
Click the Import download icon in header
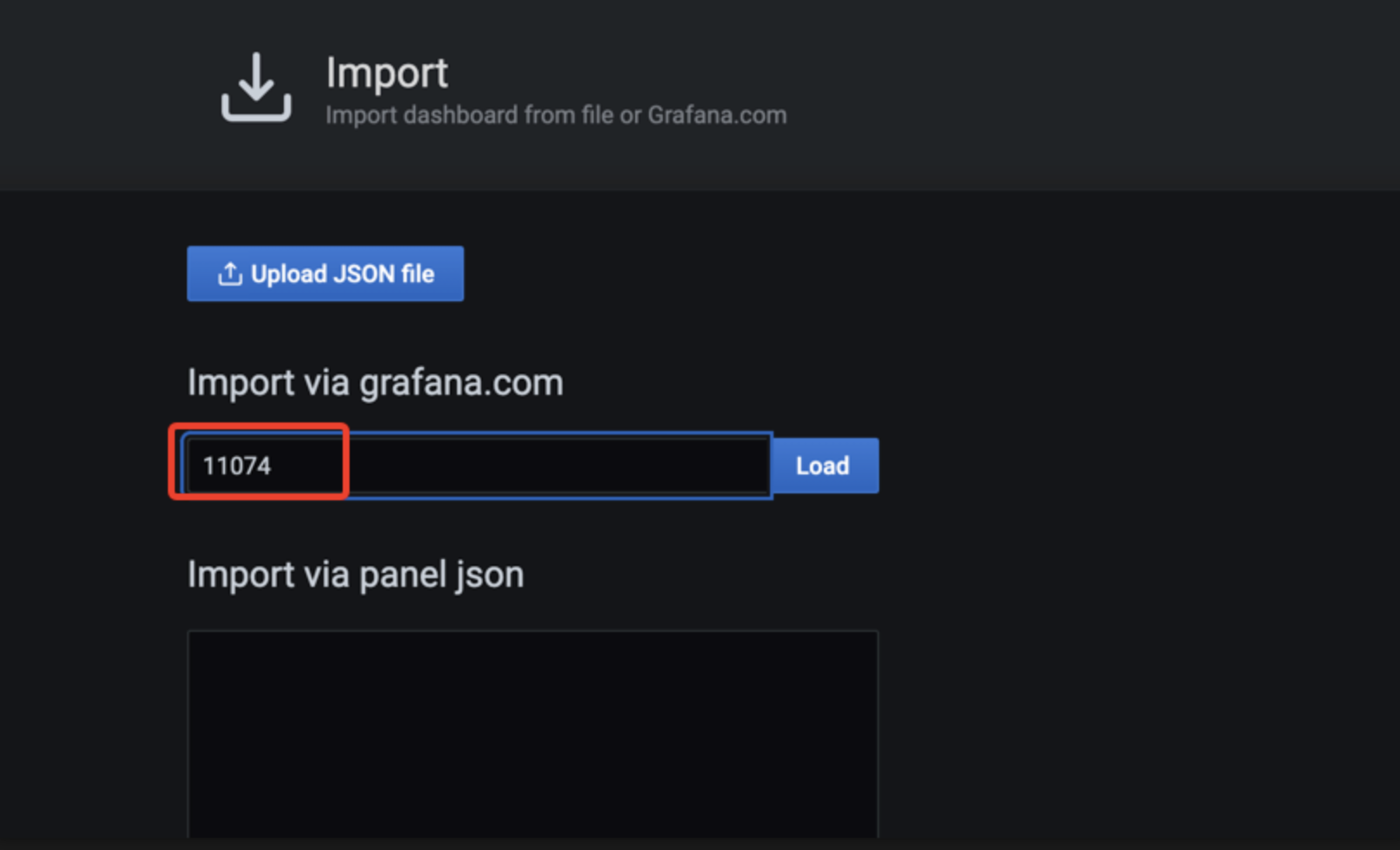(256, 87)
